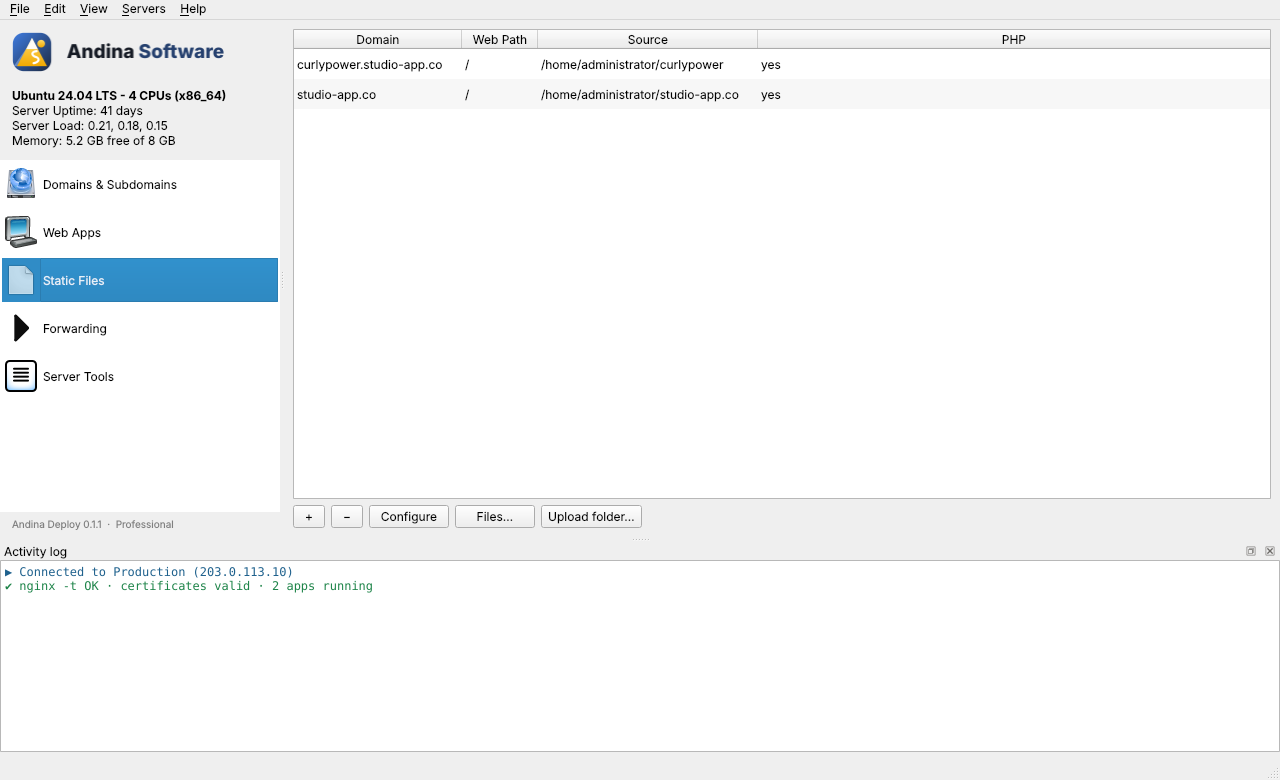
Task: Click the Web Apps monitor icon
Action: 21,232
